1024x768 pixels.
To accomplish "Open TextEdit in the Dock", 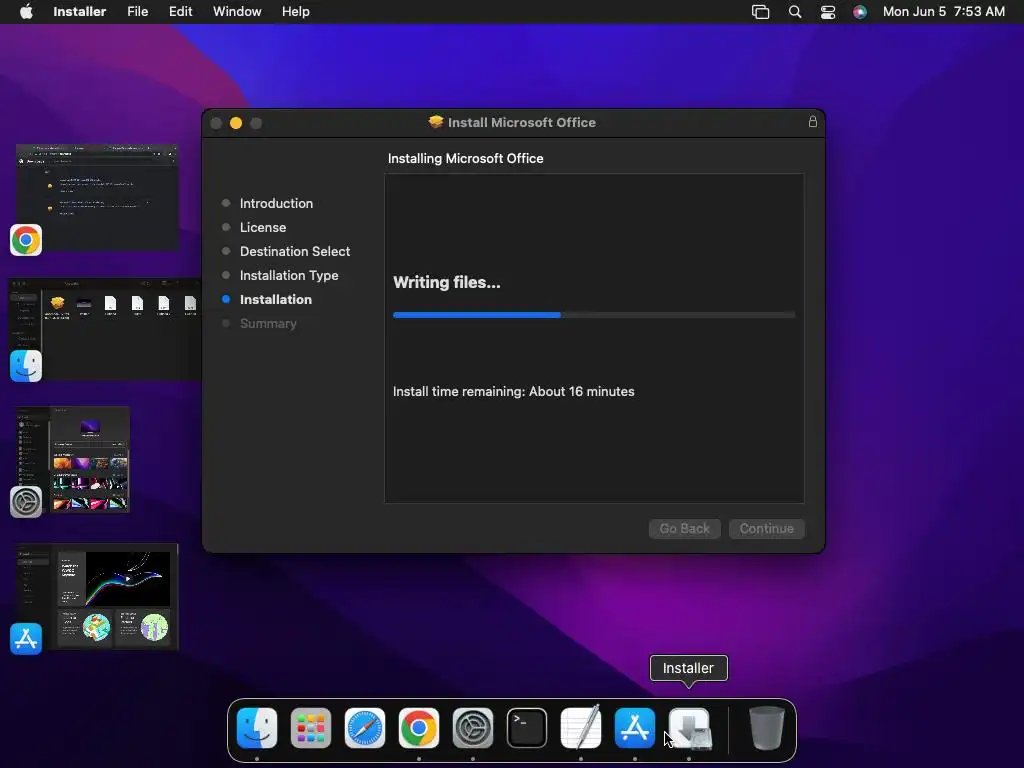I will pyautogui.click(x=581, y=728).
